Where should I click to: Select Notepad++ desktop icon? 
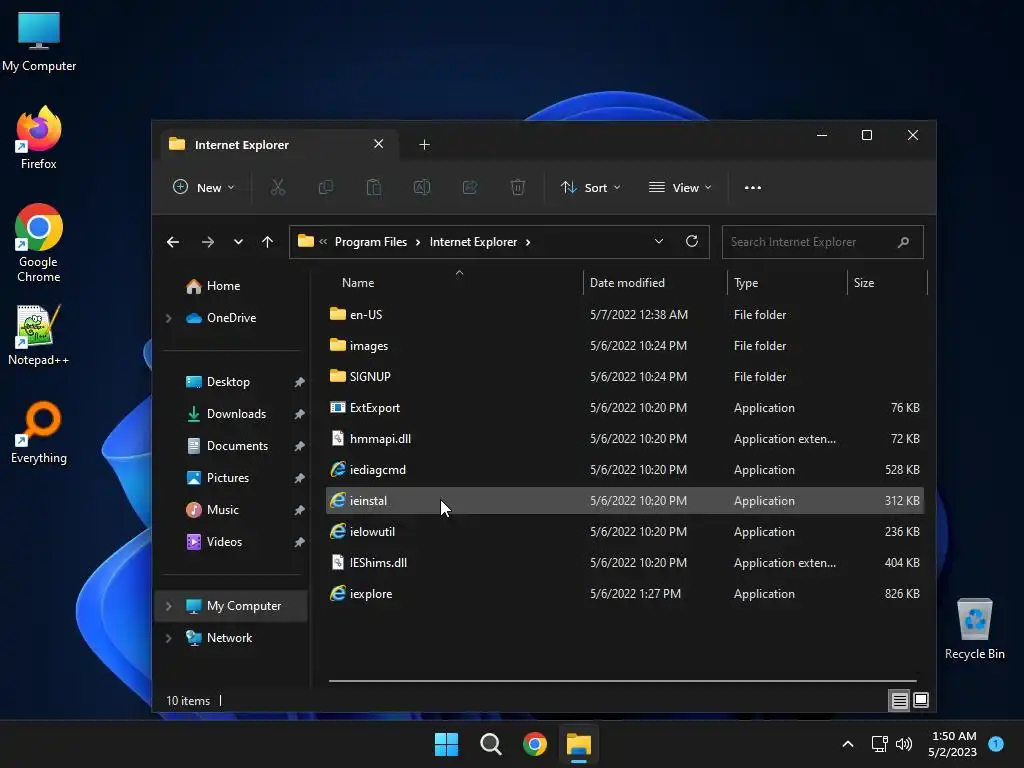click(x=39, y=335)
